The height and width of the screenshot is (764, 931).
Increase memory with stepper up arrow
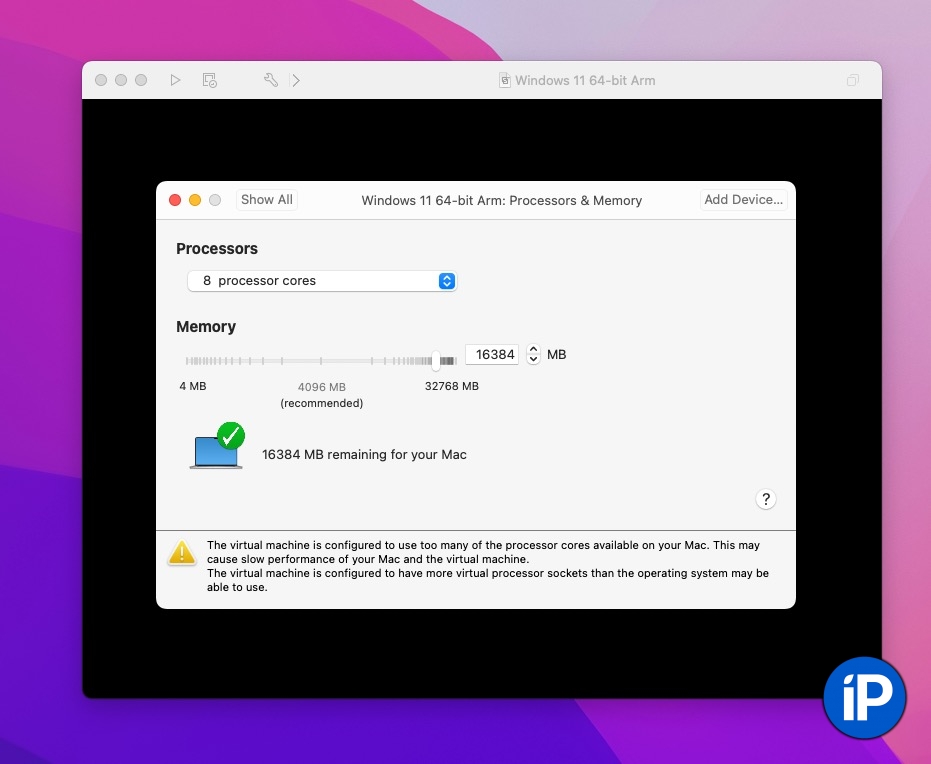pyautogui.click(x=533, y=350)
